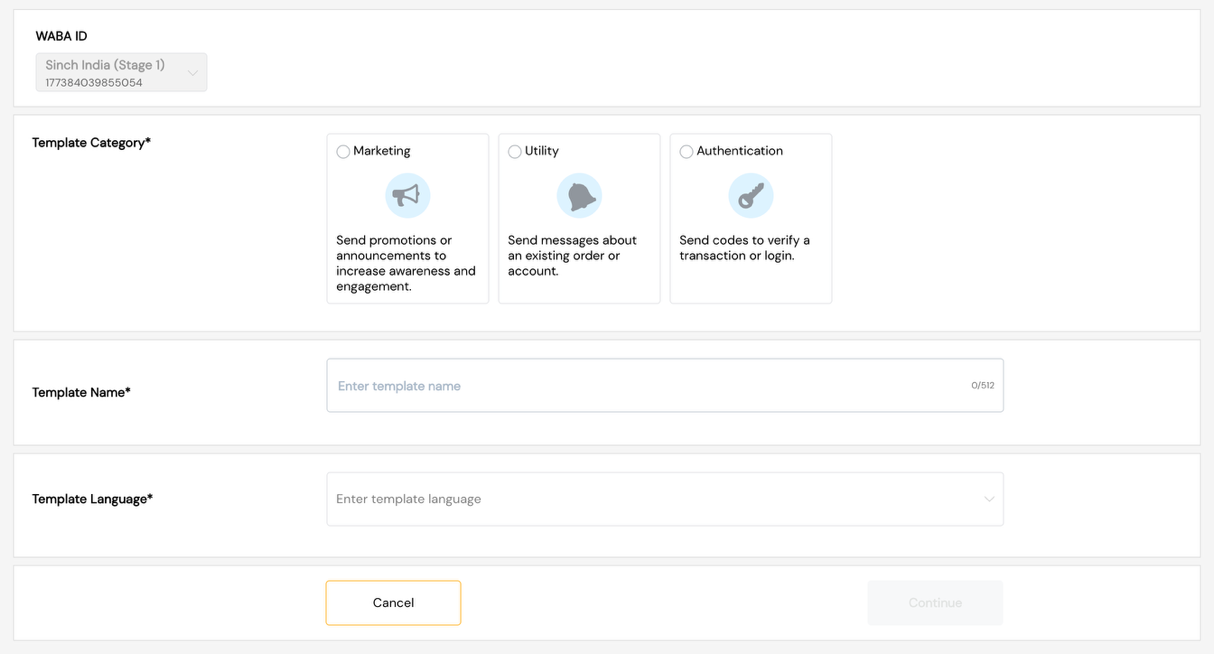
Task: Click the Marketing megaphone icon
Action: pos(408,196)
